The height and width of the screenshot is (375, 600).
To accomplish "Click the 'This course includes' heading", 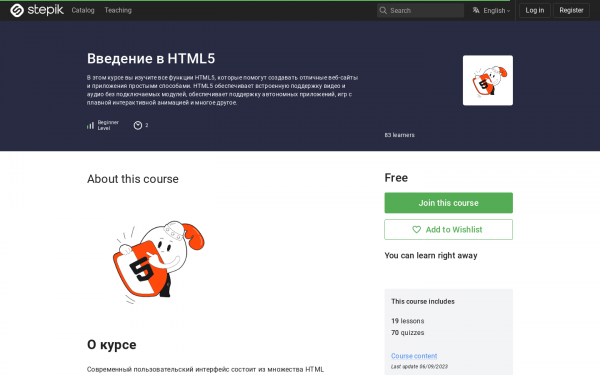I will pos(423,302).
